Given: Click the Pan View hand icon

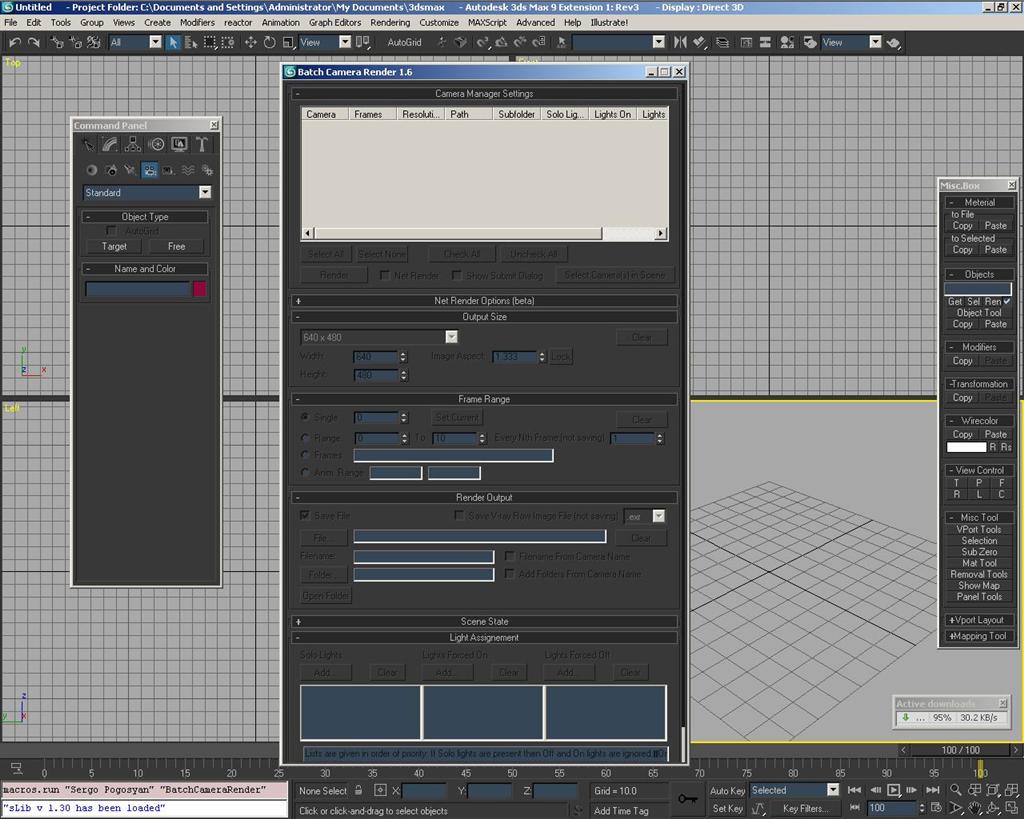Looking at the screenshot, I should [x=974, y=809].
